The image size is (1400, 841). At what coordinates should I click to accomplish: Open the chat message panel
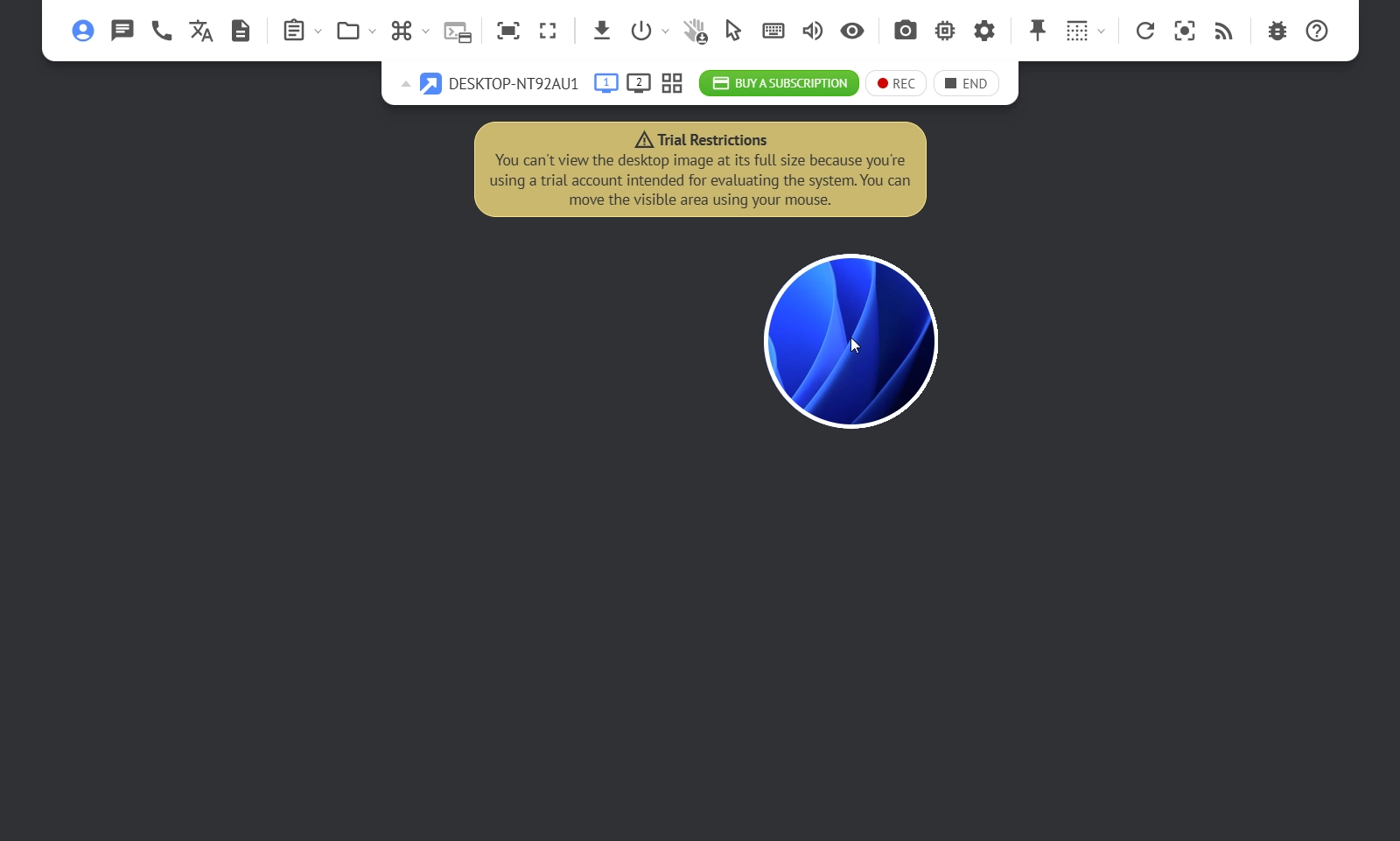122,32
